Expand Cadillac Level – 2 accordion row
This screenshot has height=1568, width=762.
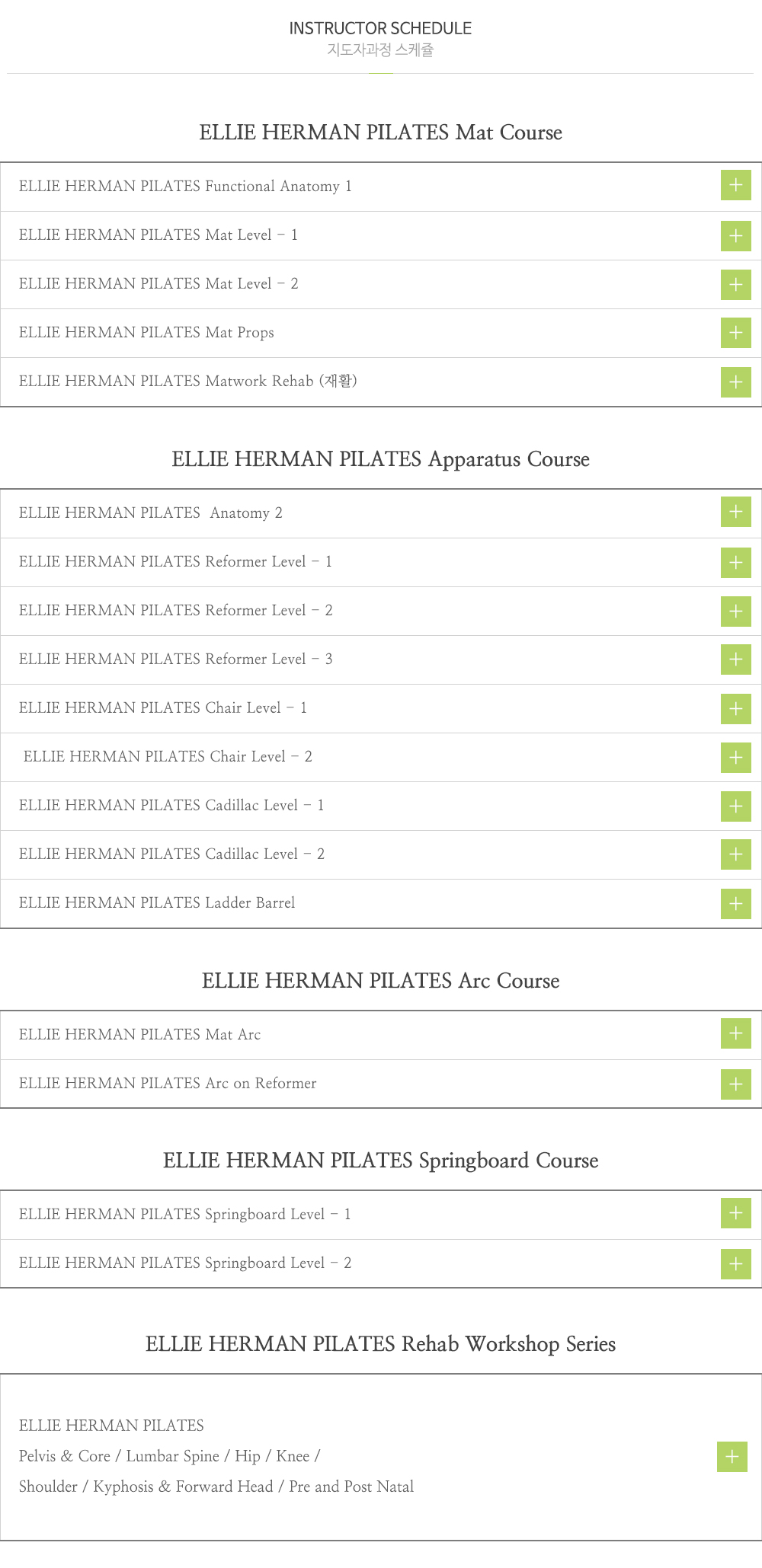pos(381,854)
